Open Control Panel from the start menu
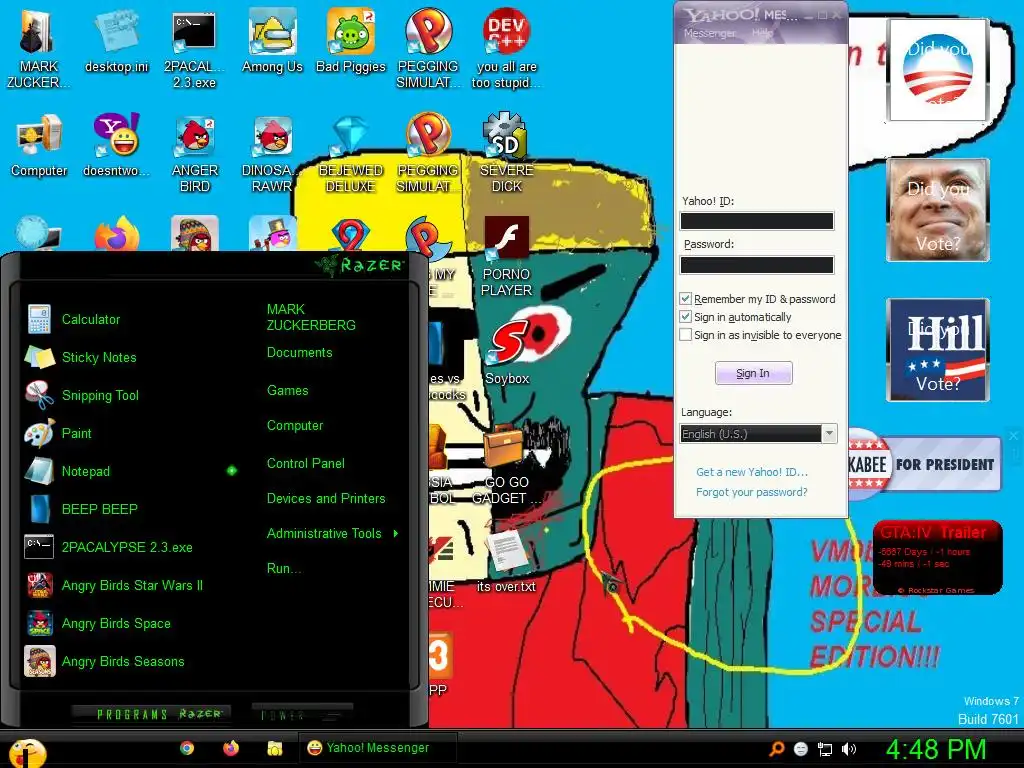This screenshot has width=1024, height=768. [306, 463]
